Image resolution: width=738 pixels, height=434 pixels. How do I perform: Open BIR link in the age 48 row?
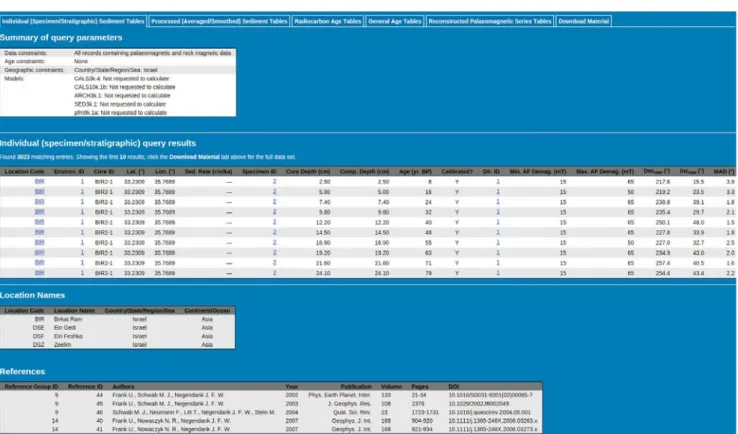click(x=40, y=232)
